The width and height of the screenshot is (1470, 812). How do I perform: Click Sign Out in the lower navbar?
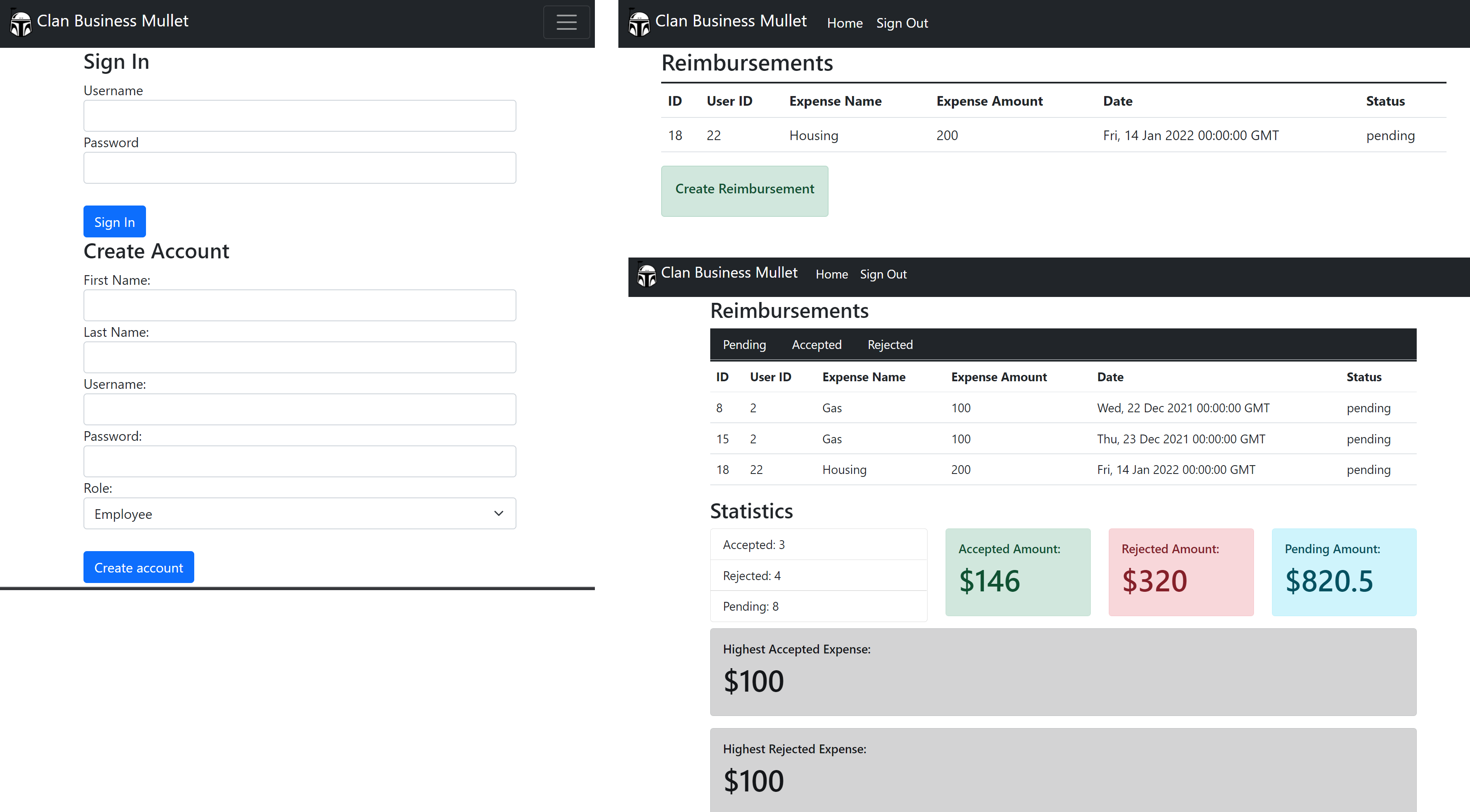(883, 274)
